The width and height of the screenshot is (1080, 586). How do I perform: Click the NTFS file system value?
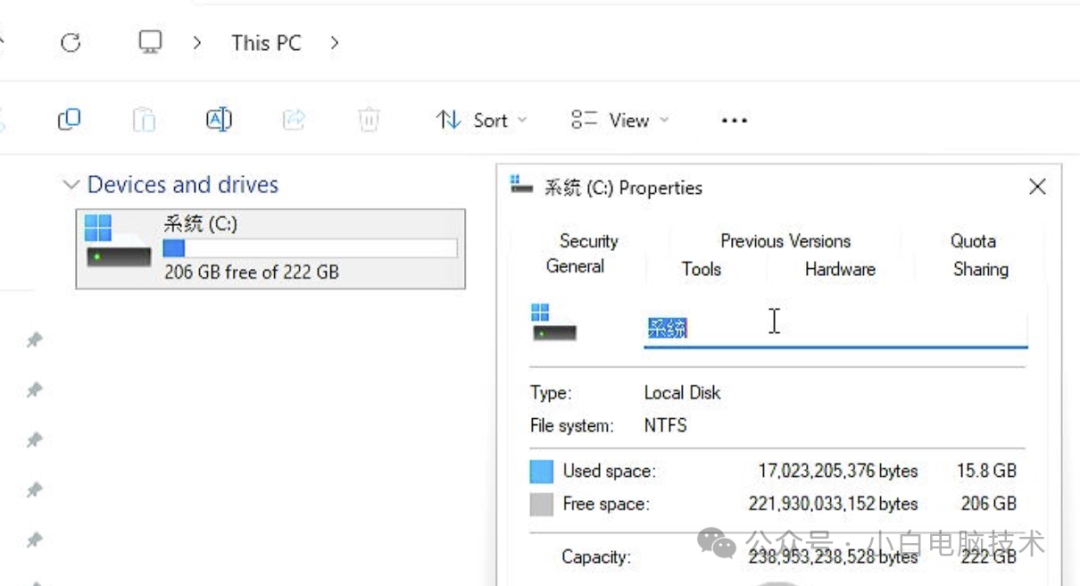coord(665,426)
